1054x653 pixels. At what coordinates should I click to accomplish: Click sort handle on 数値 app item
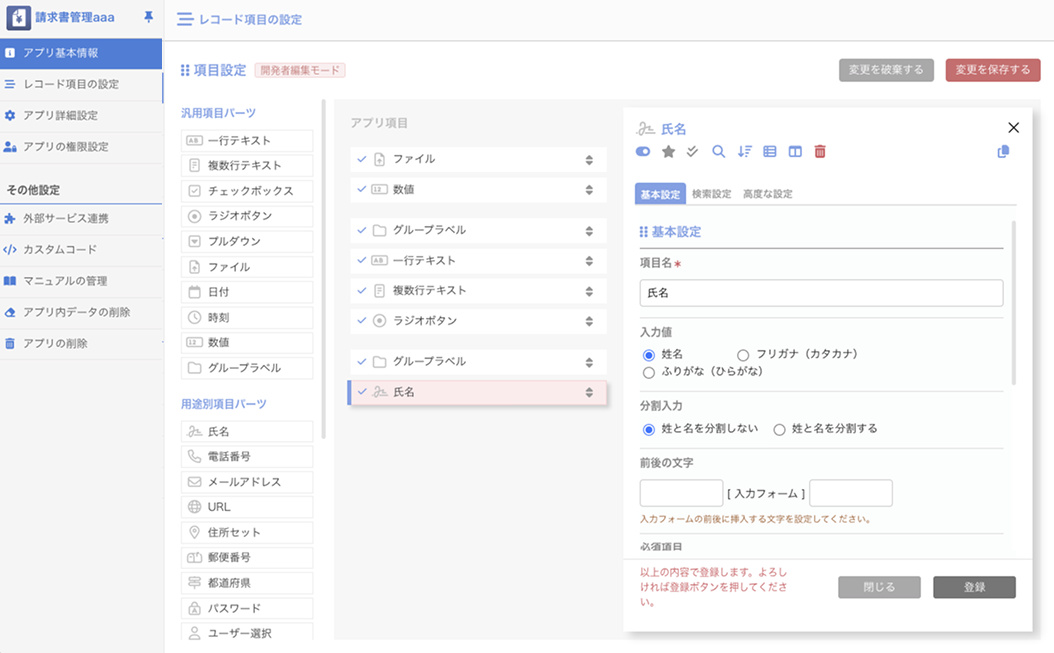(x=589, y=190)
